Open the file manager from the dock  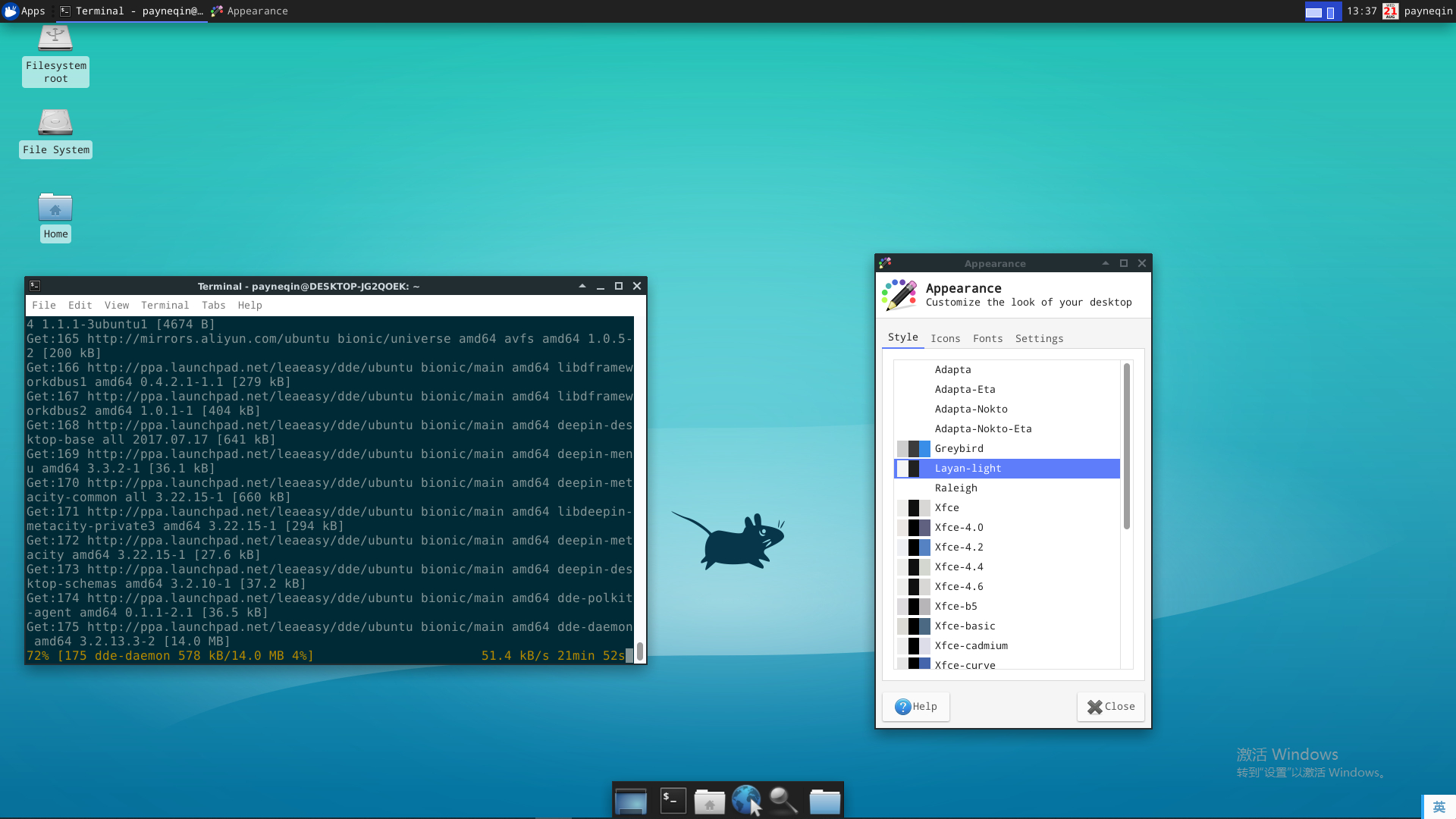[x=825, y=800]
